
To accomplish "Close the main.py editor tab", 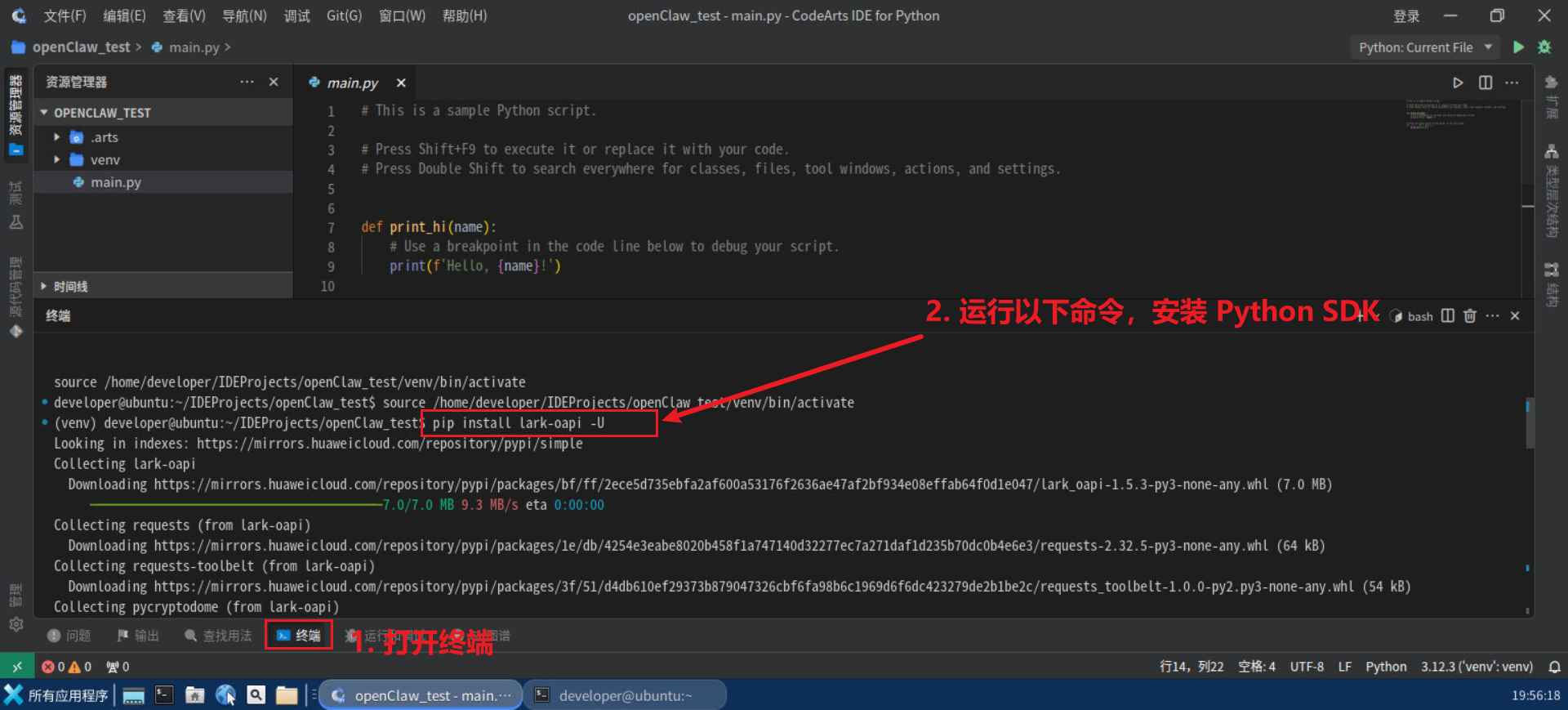I will (401, 83).
